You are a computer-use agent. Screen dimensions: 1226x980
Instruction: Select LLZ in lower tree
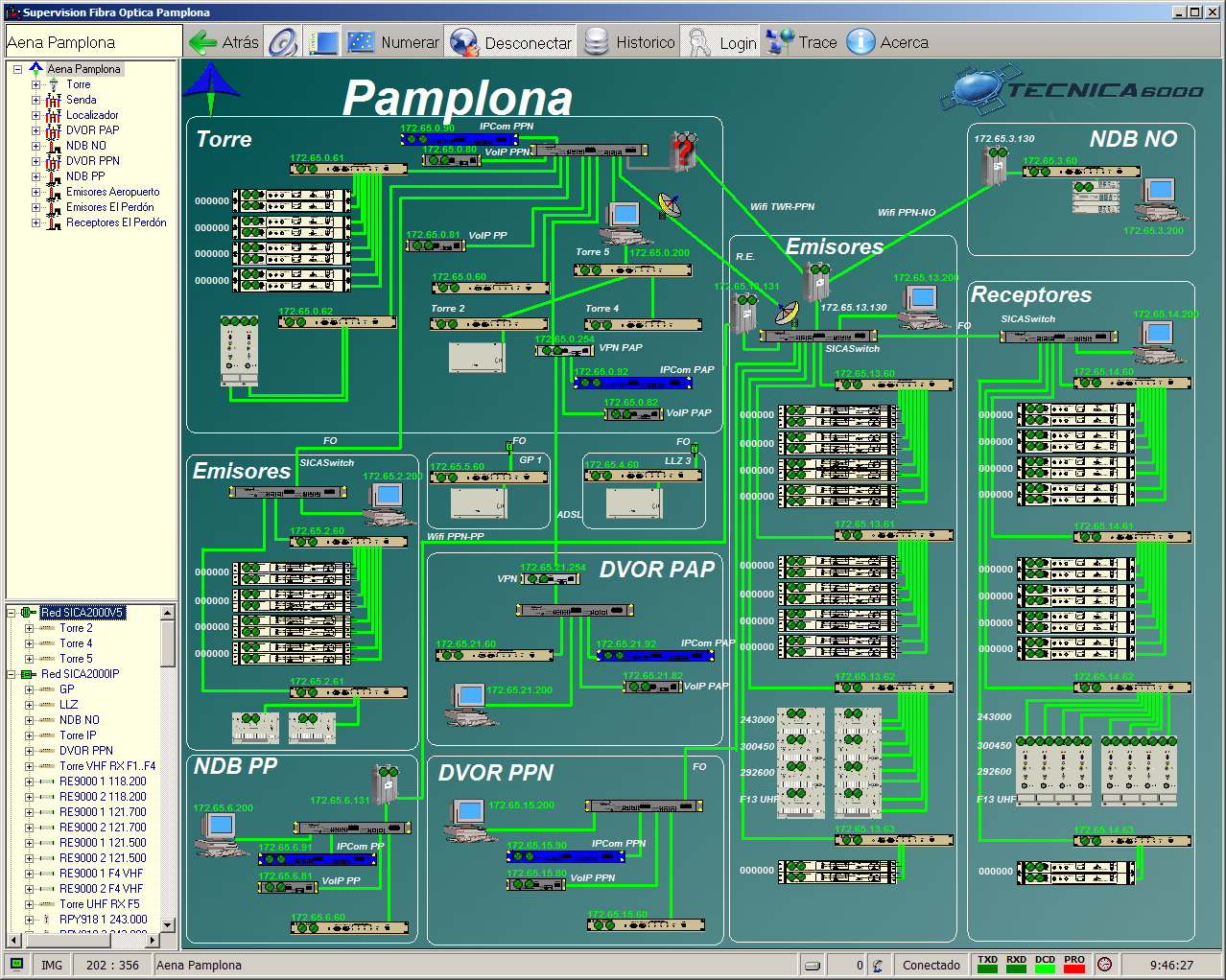pos(68,705)
